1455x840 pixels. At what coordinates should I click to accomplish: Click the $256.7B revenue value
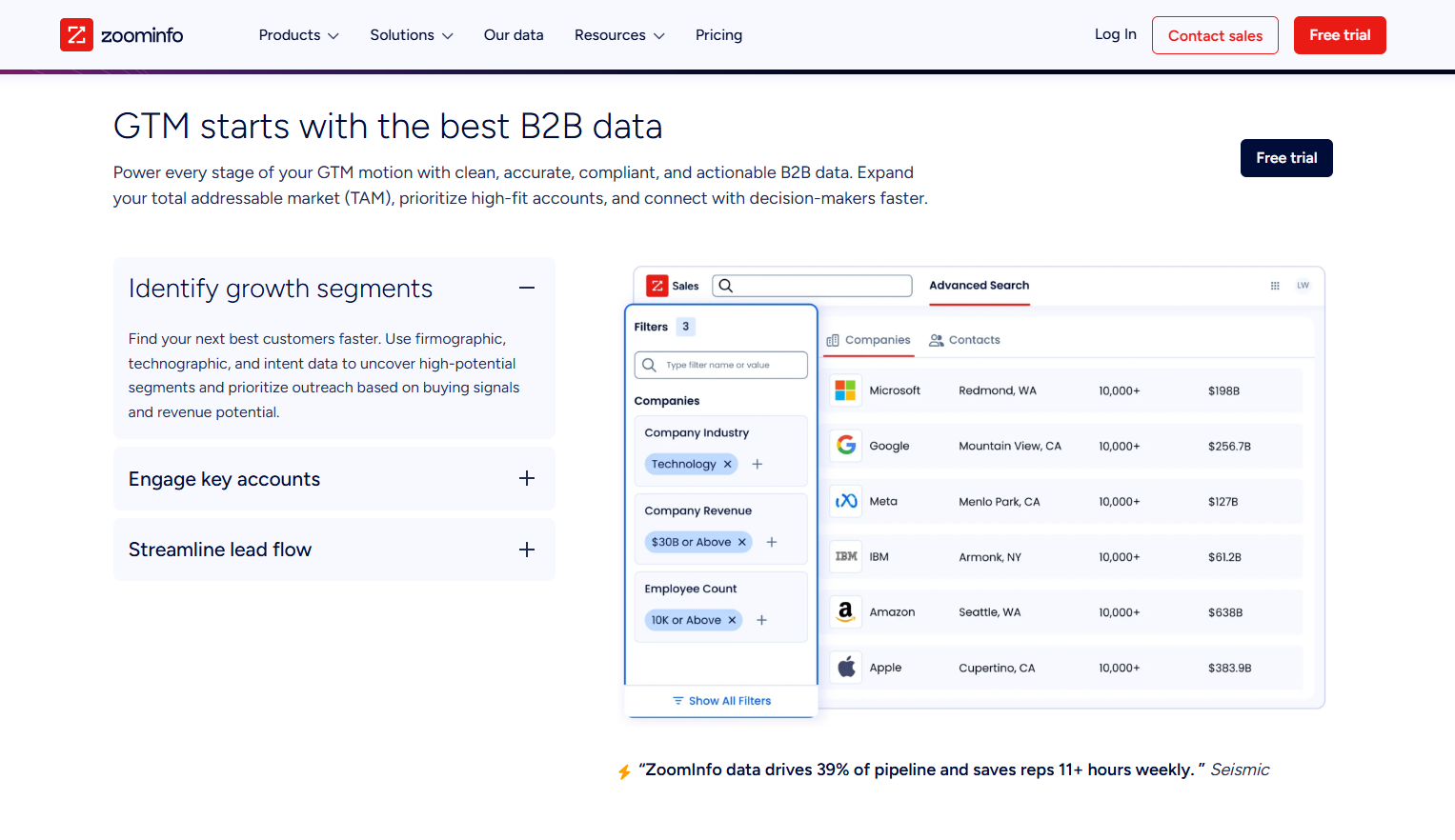pyautogui.click(x=1229, y=446)
